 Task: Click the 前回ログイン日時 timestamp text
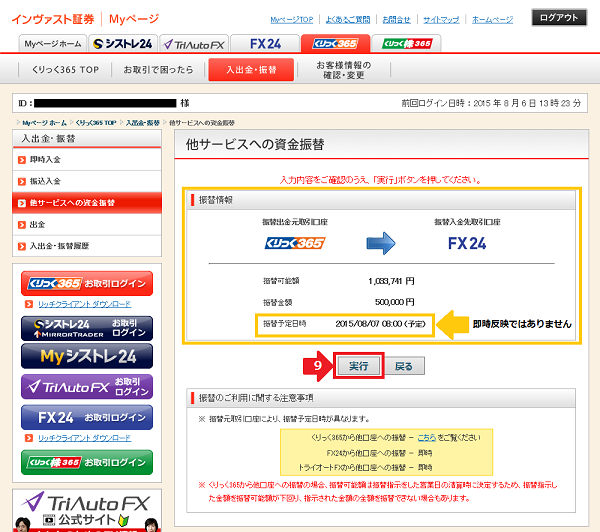[491, 103]
